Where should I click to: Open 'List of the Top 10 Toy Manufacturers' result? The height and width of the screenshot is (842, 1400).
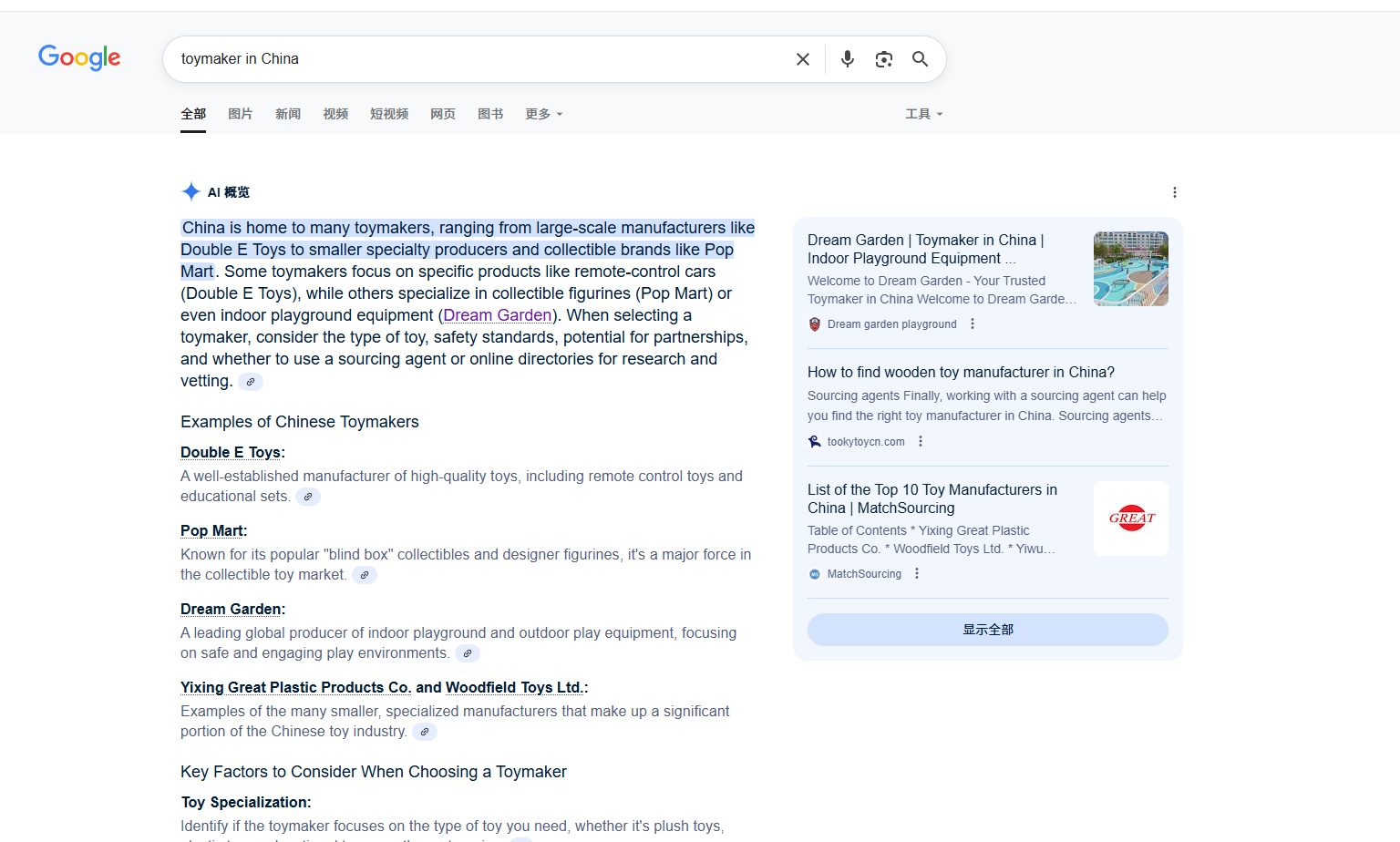[932, 498]
